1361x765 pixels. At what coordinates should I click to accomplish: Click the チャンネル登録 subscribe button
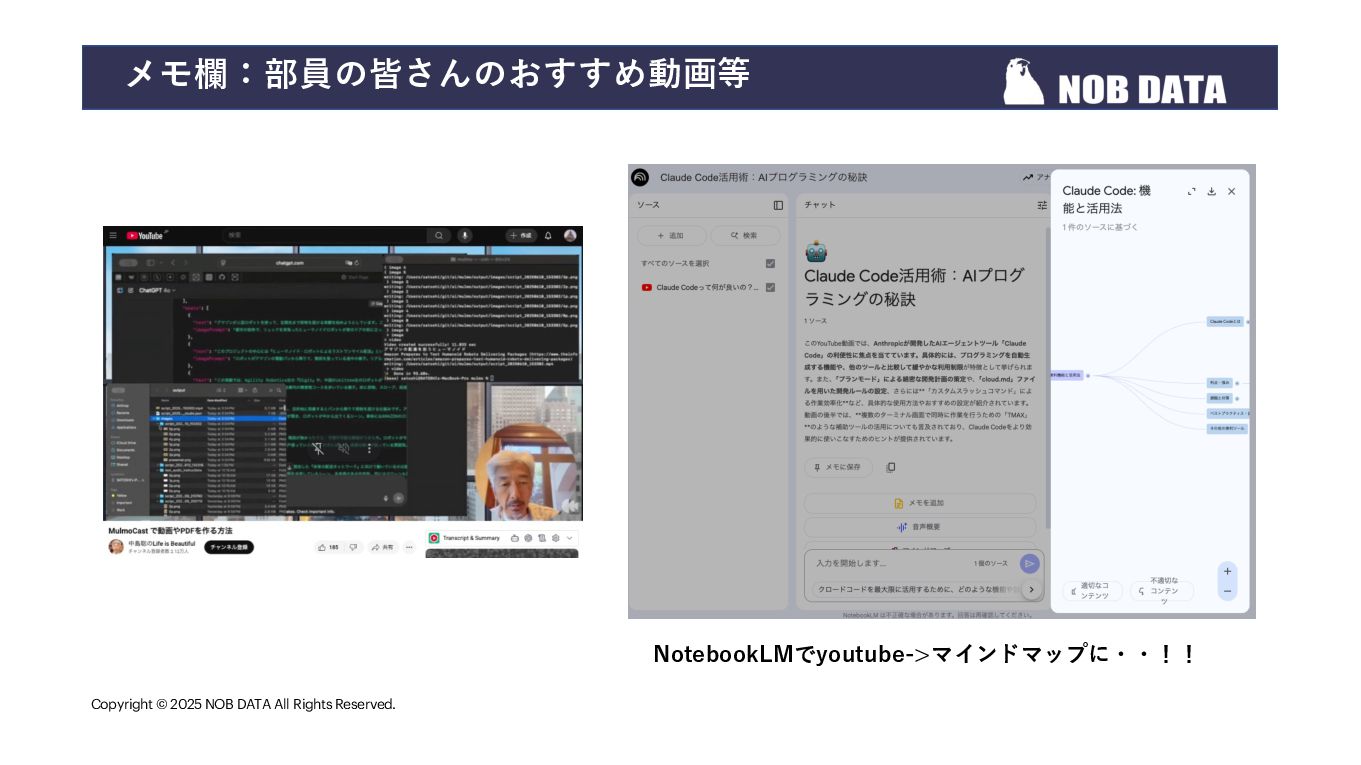229,547
